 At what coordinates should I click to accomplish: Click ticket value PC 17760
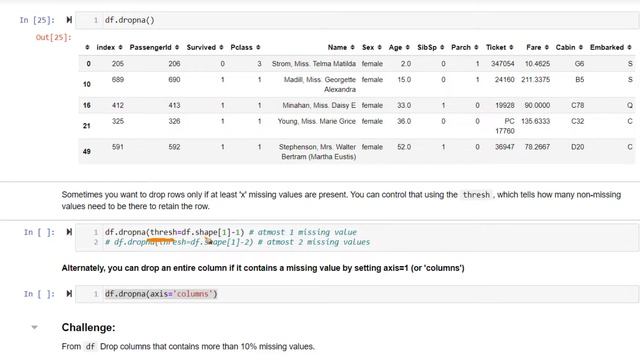[505, 126]
